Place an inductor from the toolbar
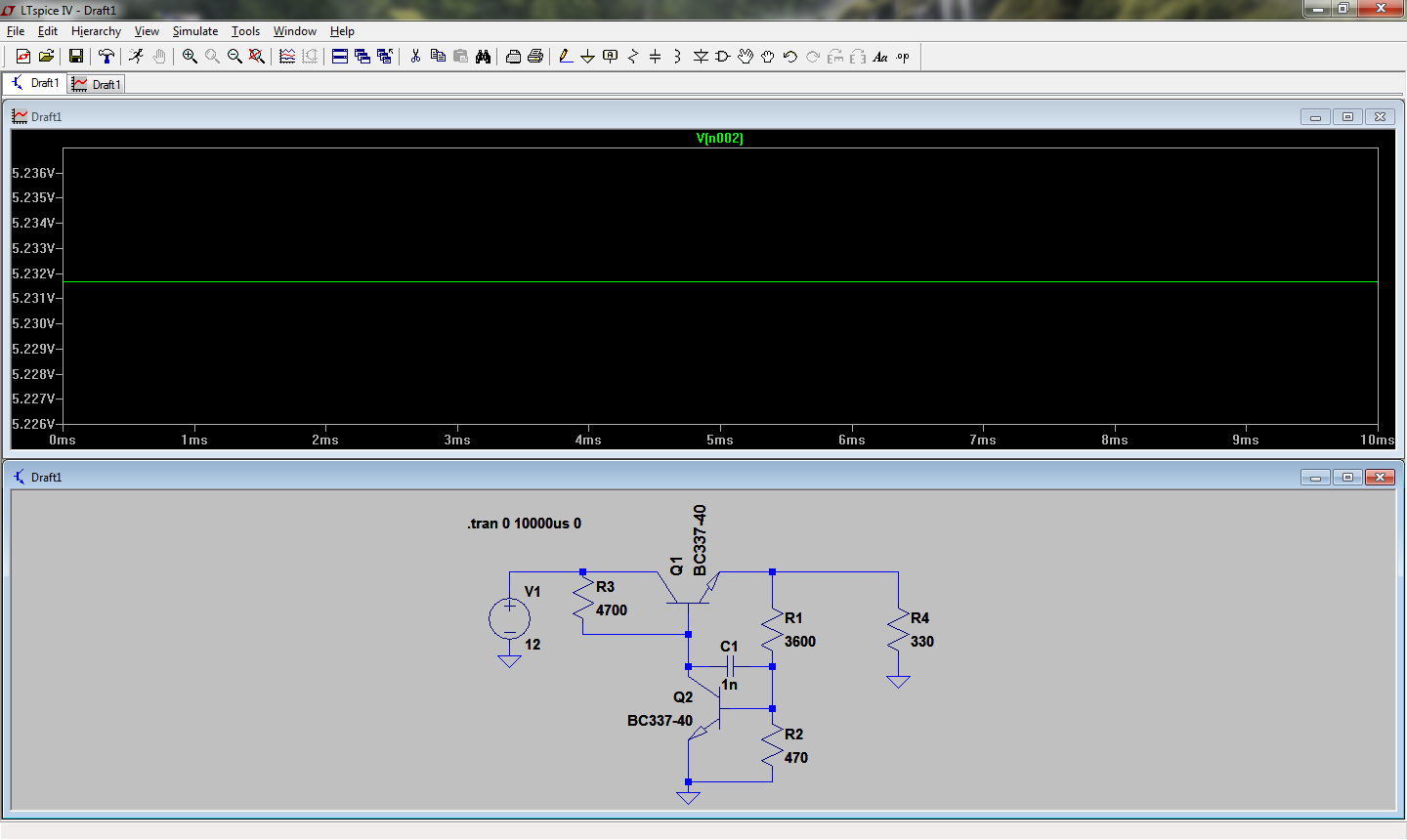 pyautogui.click(x=677, y=57)
